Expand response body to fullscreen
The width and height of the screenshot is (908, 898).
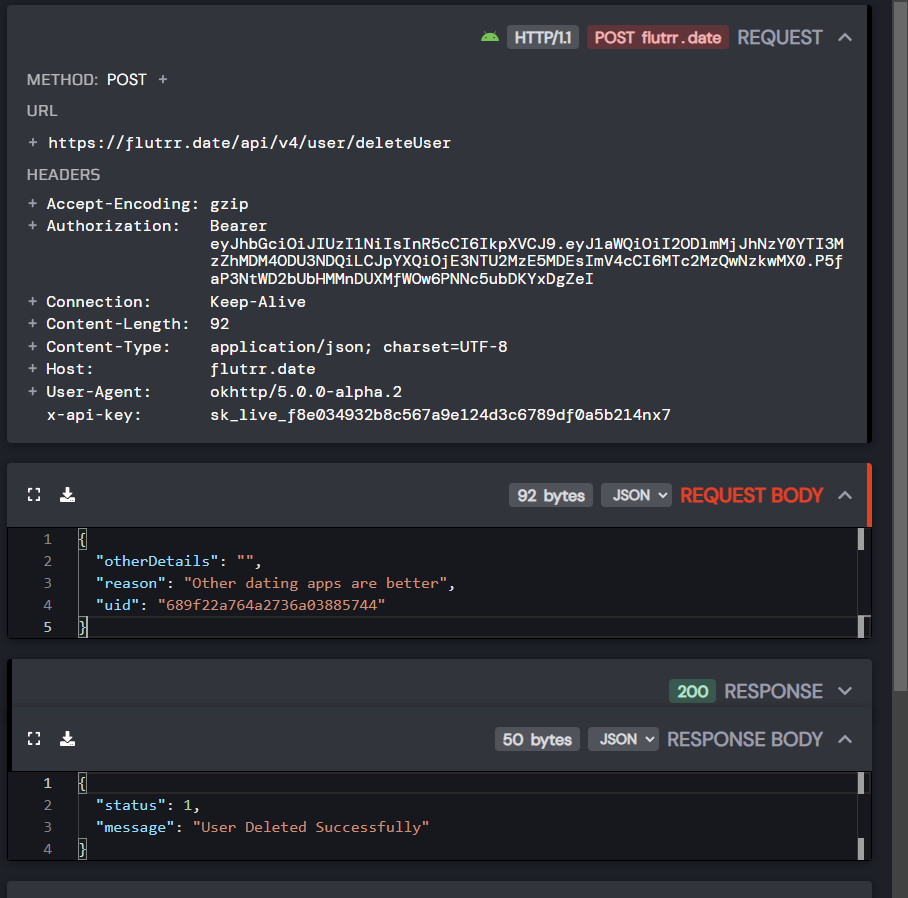tap(34, 738)
